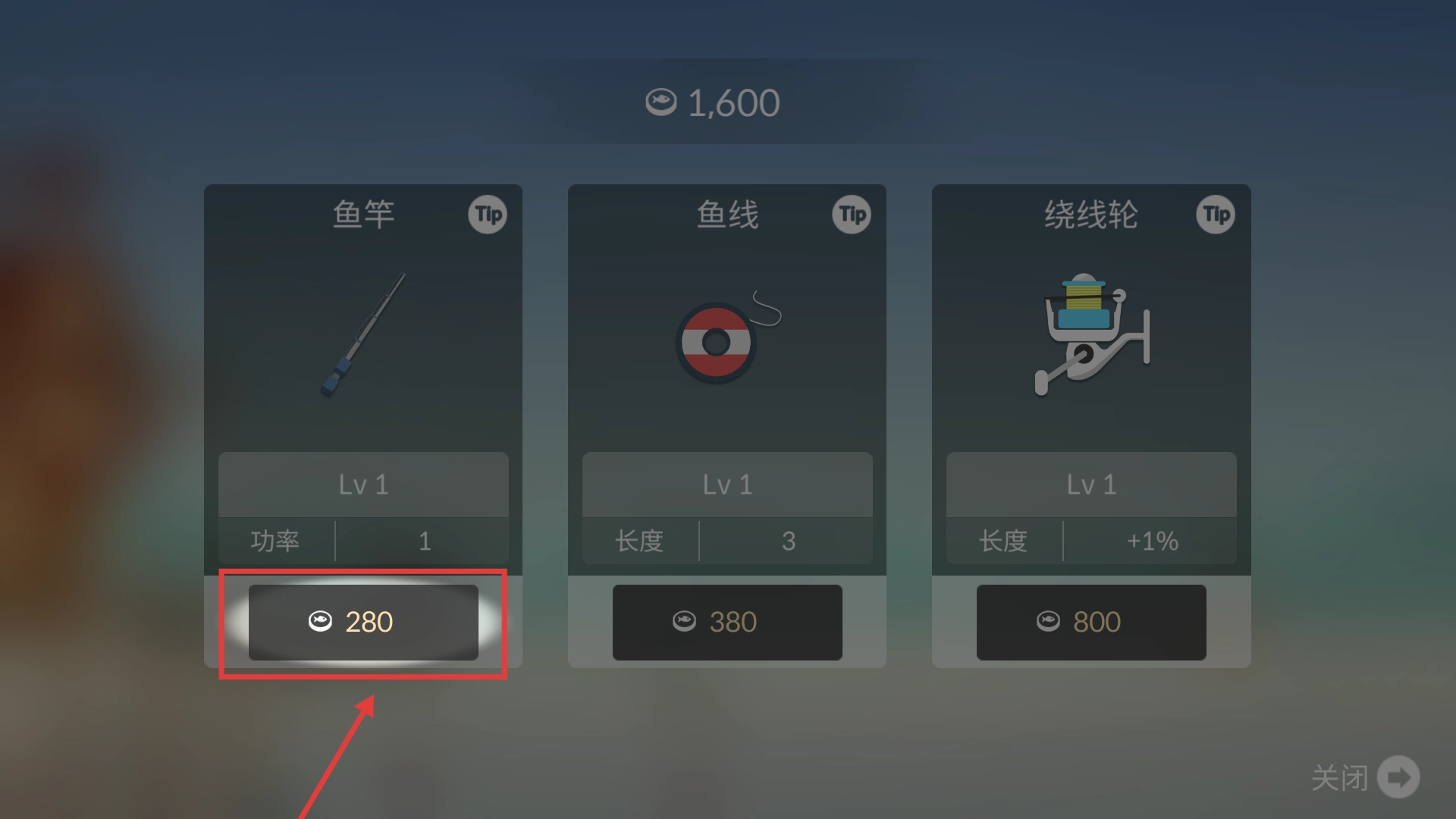
Task: Select the 绕线轮 card title
Action: pyautogui.click(x=1091, y=215)
